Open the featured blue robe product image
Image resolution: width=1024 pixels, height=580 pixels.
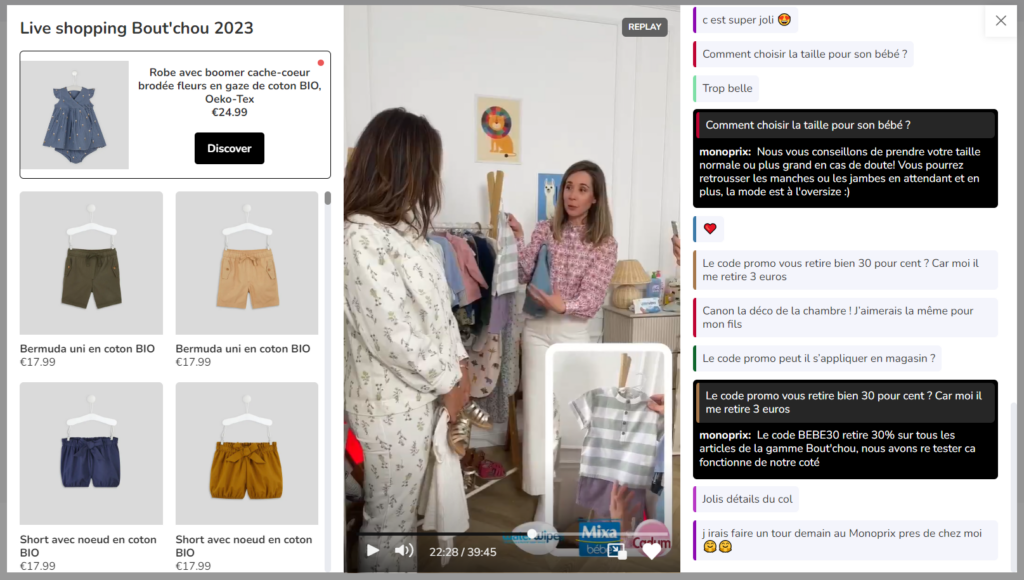pyautogui.click(x=74, y=115)
